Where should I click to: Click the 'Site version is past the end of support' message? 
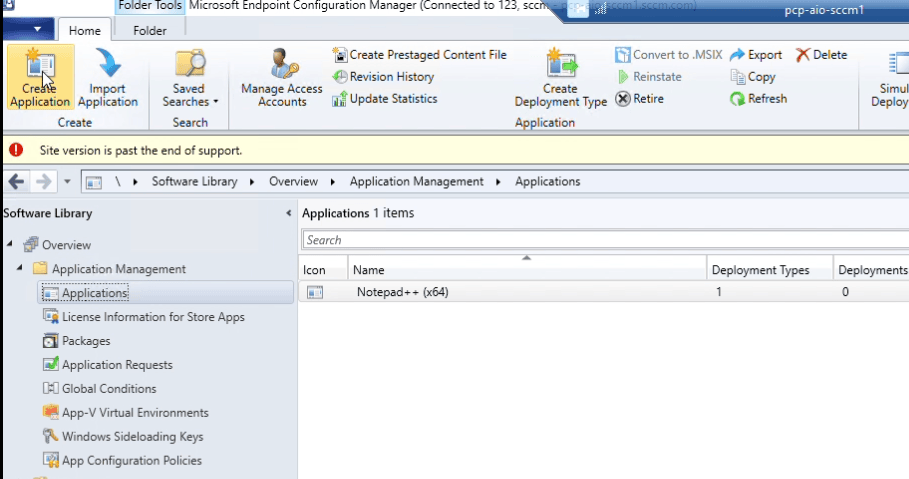click(x=141, y=150)
